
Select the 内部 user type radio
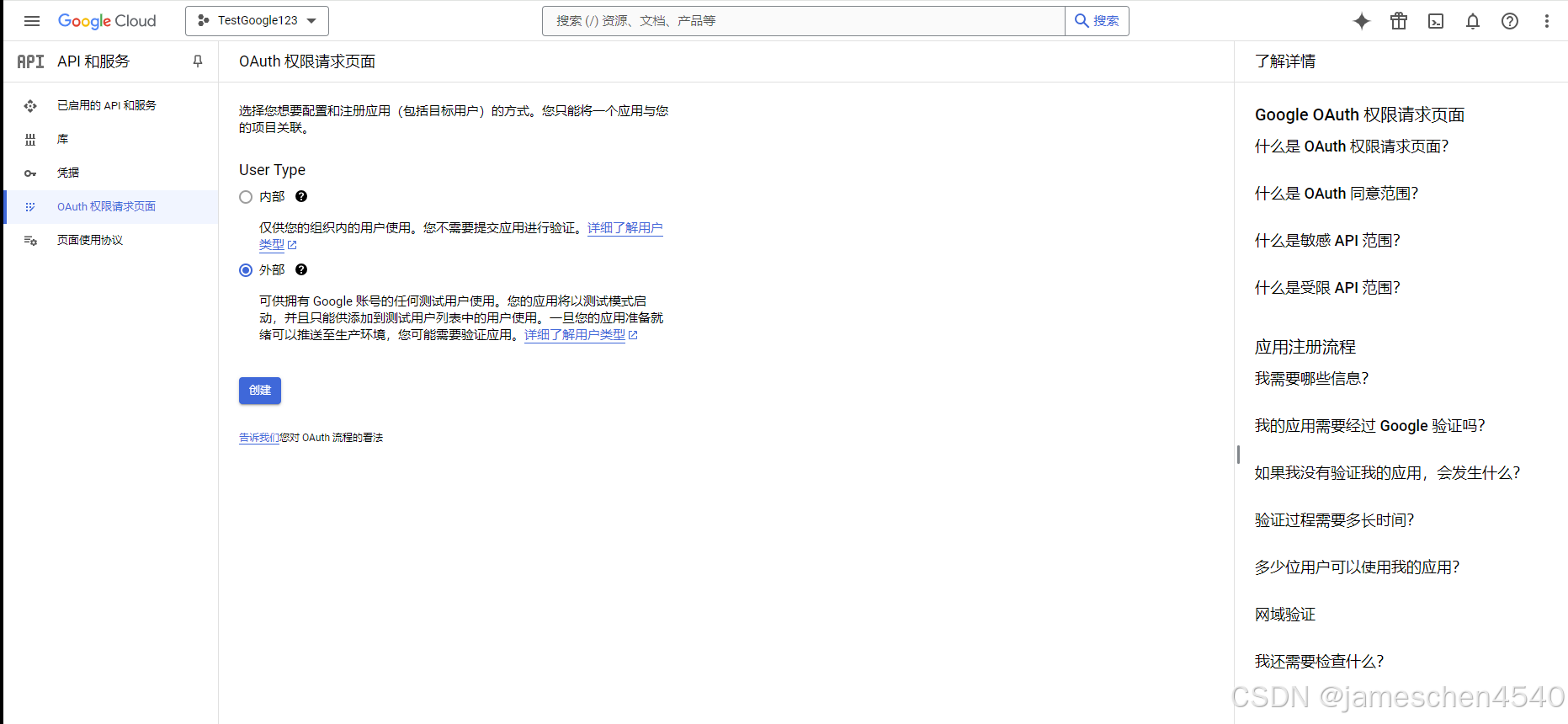[246, 197]
